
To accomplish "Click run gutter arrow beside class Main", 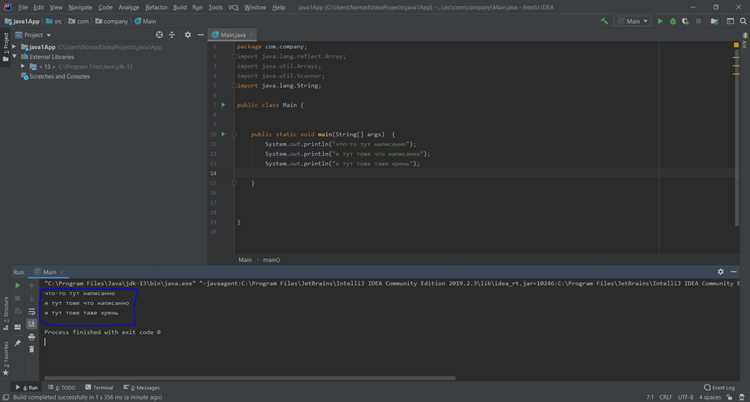I will pos(223,105).
